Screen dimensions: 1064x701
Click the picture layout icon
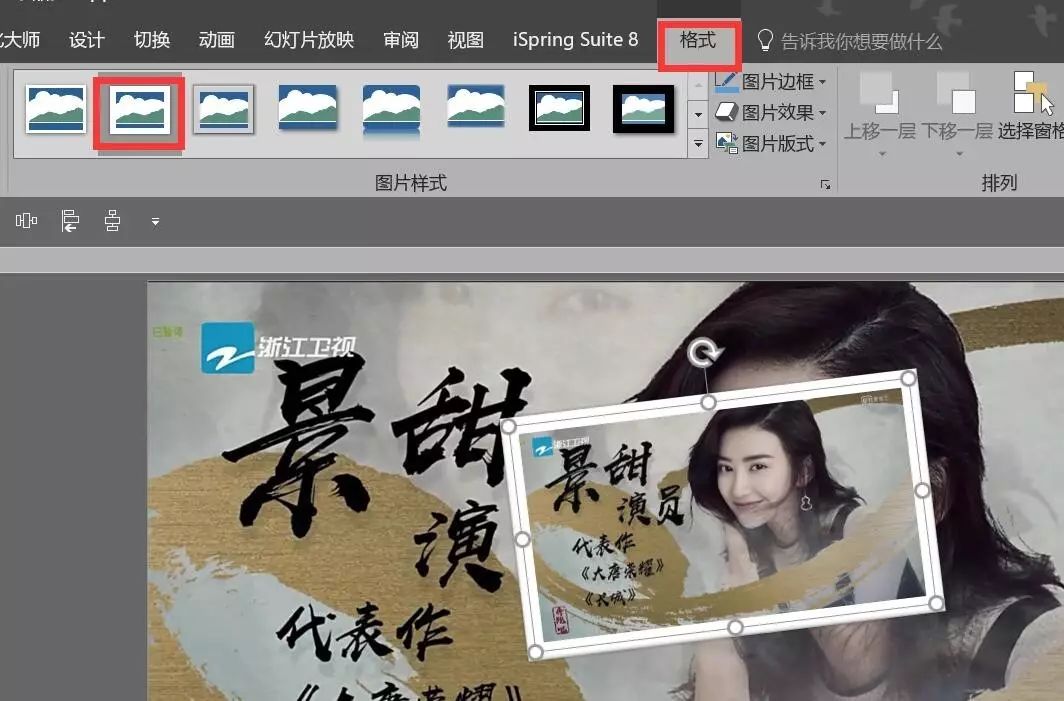(x=727, y=143)
